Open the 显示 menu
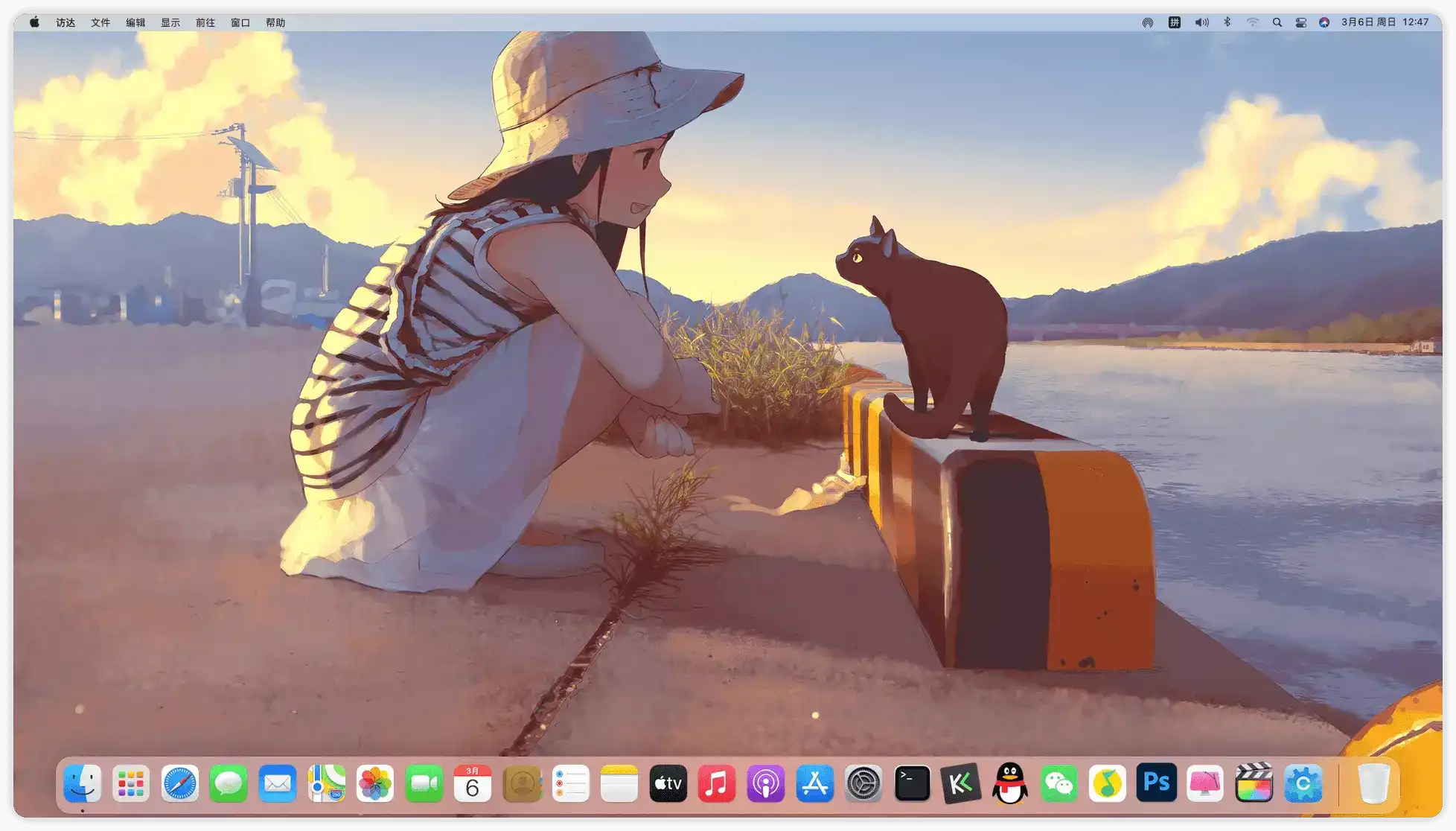 point(170,22)
